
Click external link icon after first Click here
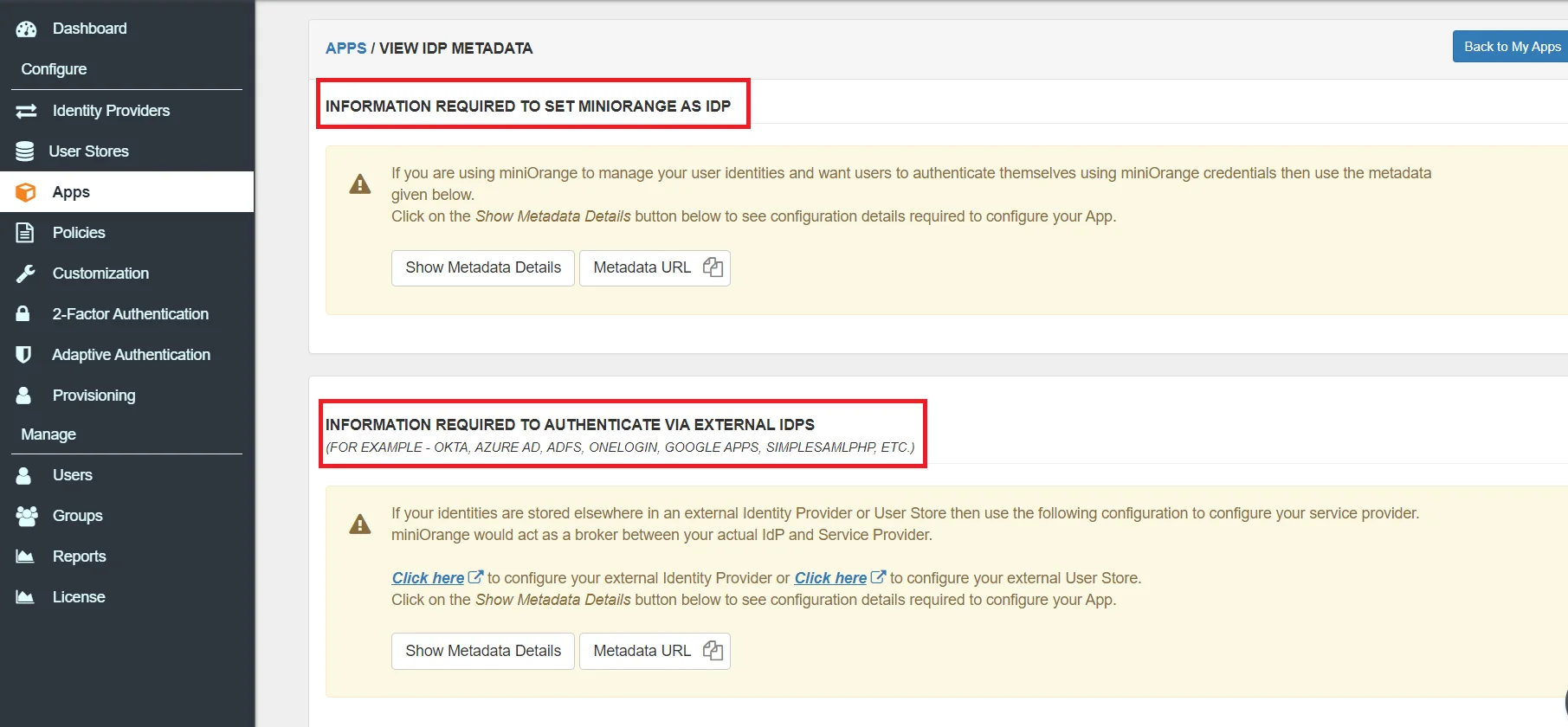(x=475, y=576)
